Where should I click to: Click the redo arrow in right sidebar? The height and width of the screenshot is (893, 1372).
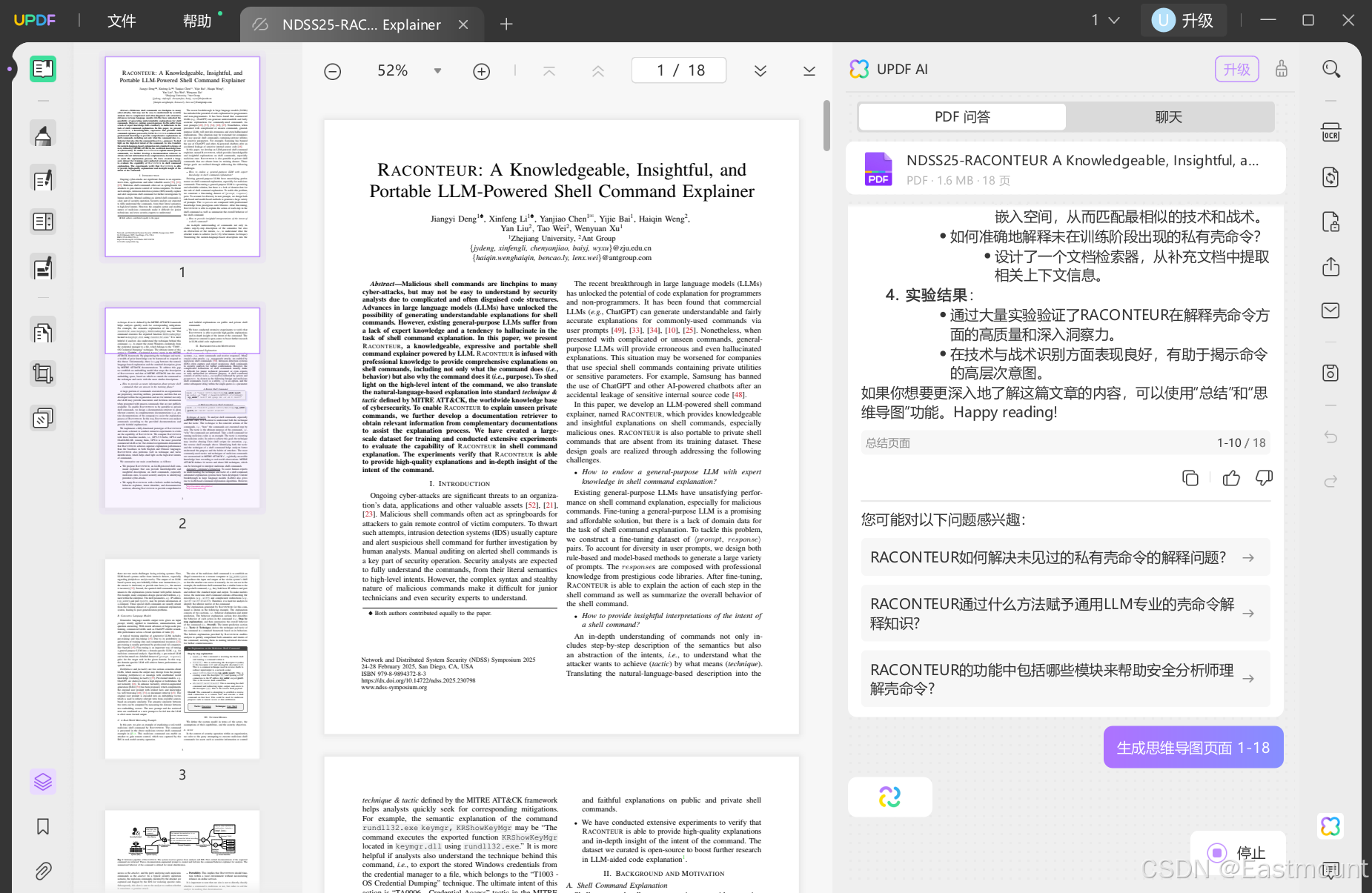click(1331, 481)
